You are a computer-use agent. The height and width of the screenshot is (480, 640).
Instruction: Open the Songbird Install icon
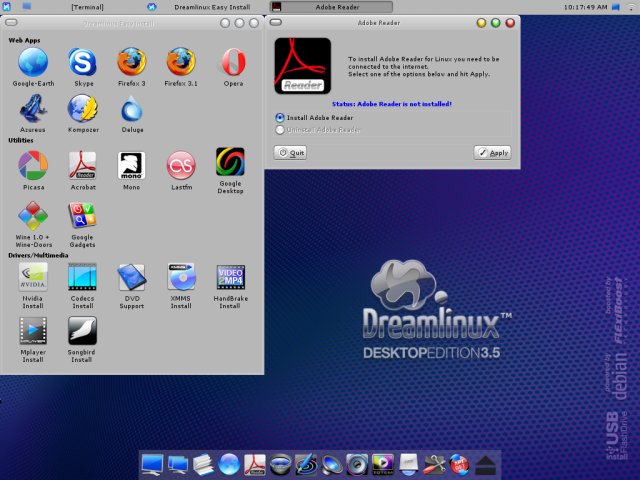point(82,331)
